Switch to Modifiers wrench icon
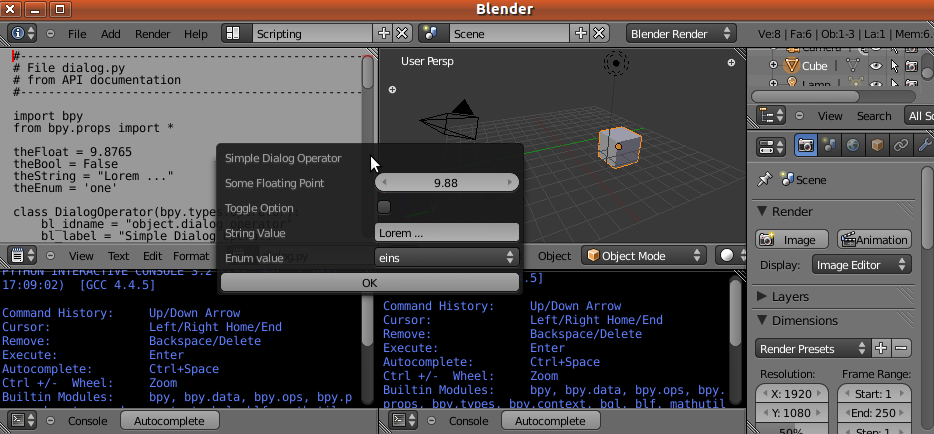 pyautogui.click(x=924, y=146)
